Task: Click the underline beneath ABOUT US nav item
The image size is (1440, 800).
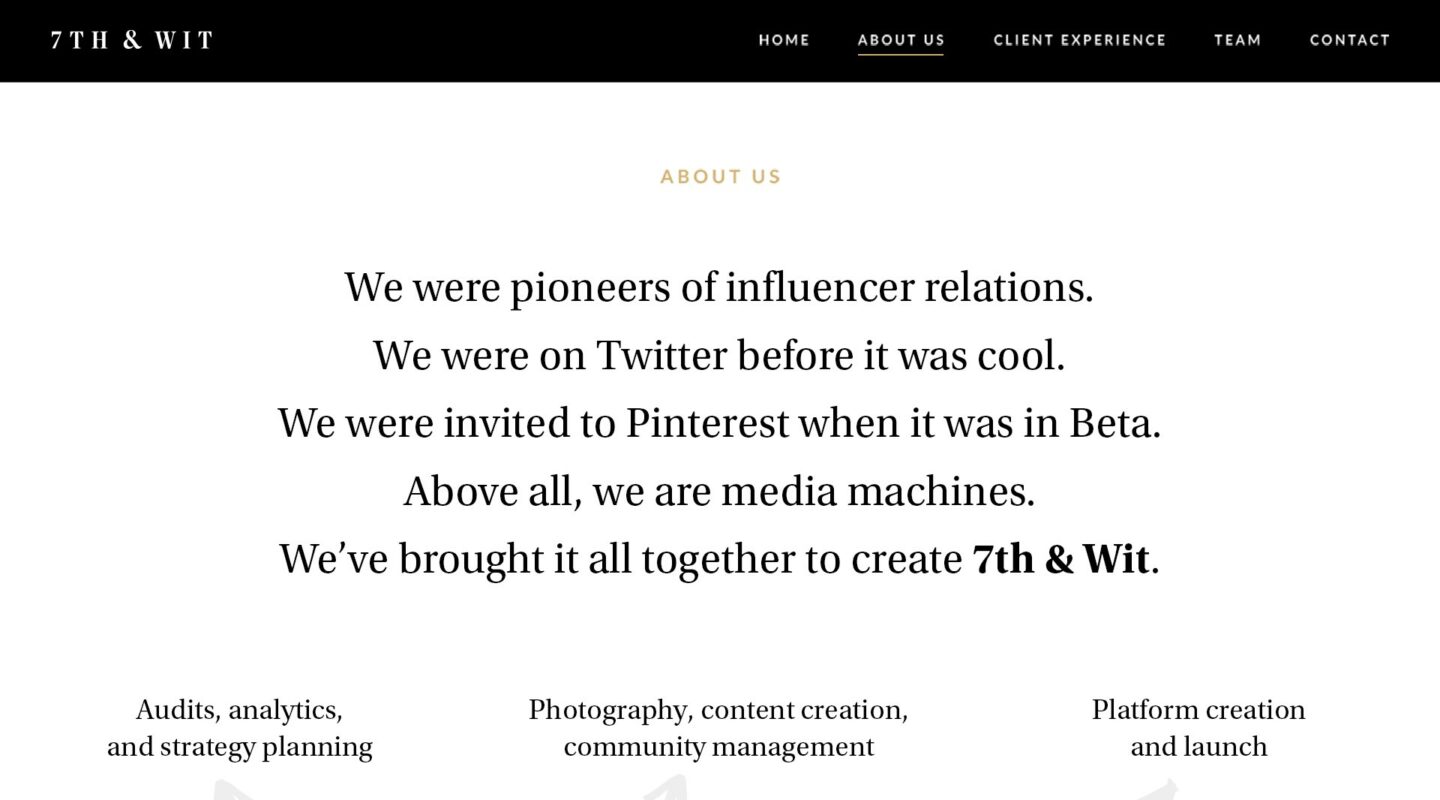Action: point(901,55)
